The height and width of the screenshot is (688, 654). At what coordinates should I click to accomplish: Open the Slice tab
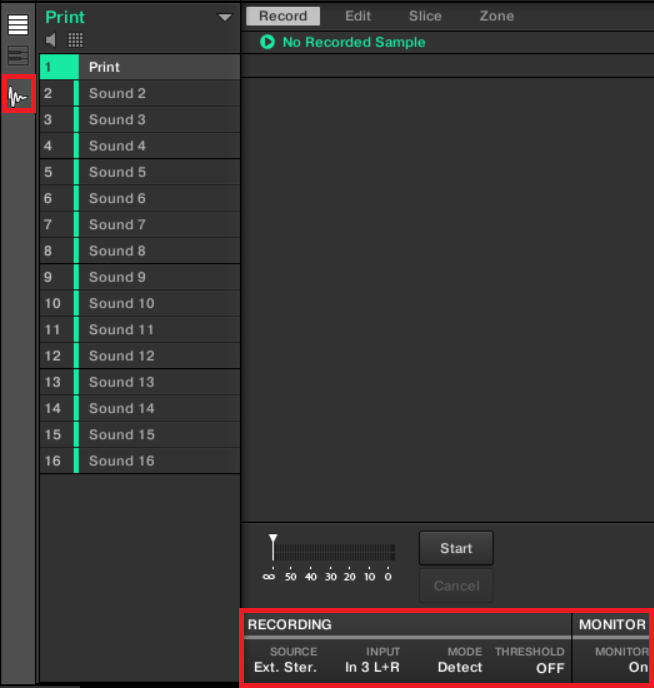[x=425, y=16]
